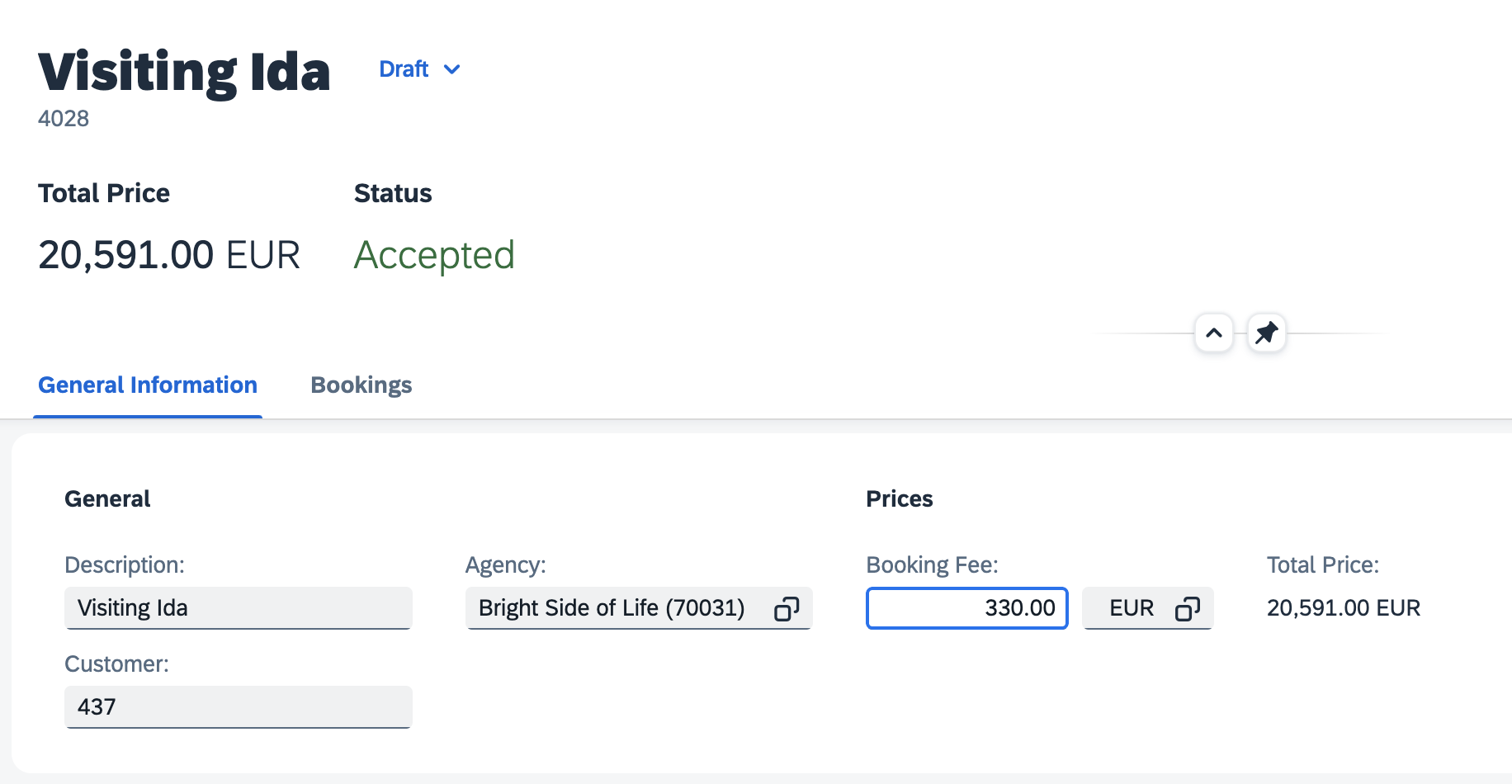Collapse the header with the up chevron
The image size is (1512, 784).
[1214, 333]
